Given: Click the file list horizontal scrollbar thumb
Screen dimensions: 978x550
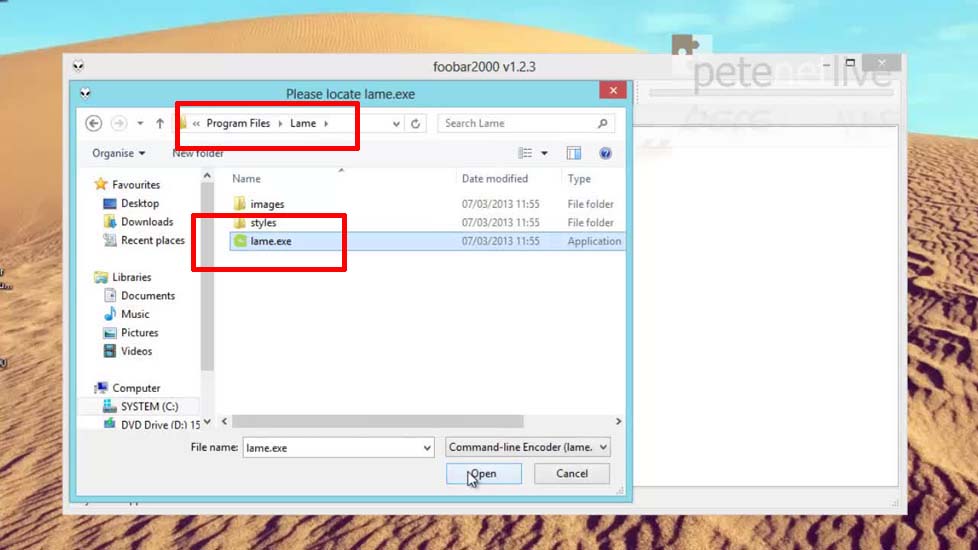Looking at the screenshot, I should 377,422.
